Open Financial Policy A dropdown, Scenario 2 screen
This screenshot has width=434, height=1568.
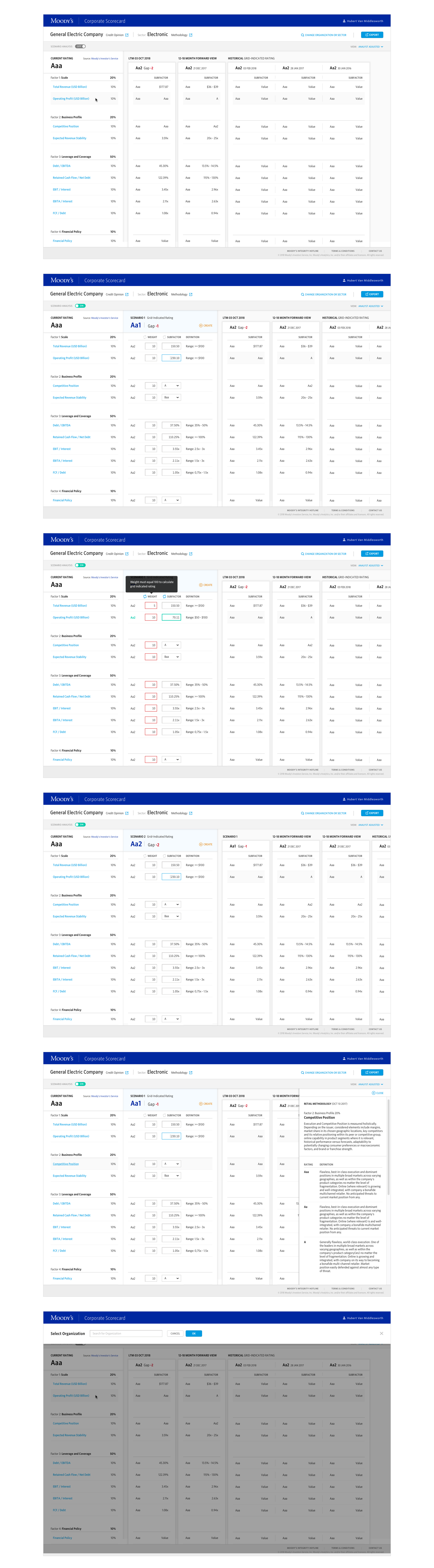tap(172, 1019)
